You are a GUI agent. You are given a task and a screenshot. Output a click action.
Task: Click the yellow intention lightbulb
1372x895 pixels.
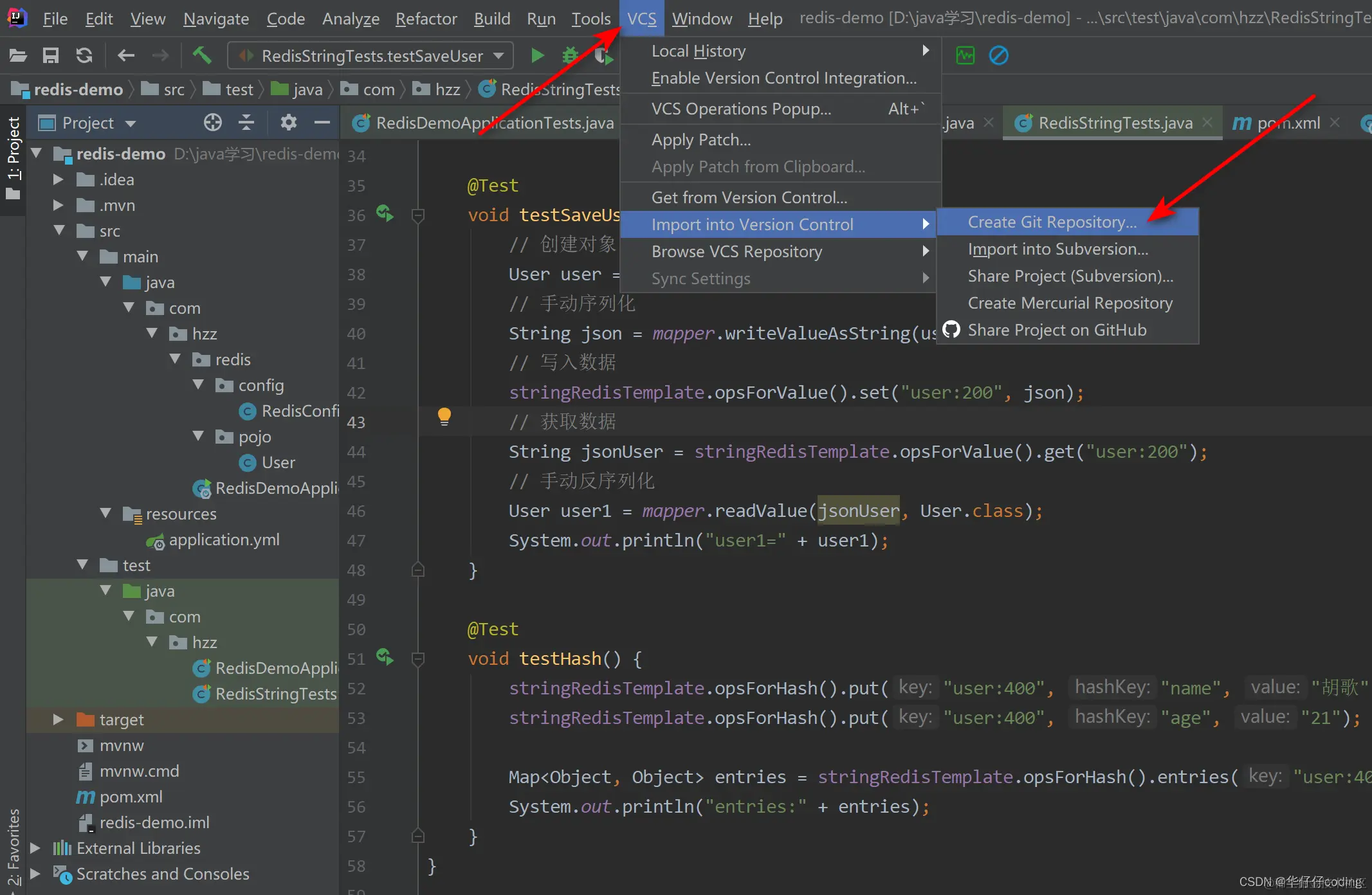pyautogui.click(x=444, y=417)
